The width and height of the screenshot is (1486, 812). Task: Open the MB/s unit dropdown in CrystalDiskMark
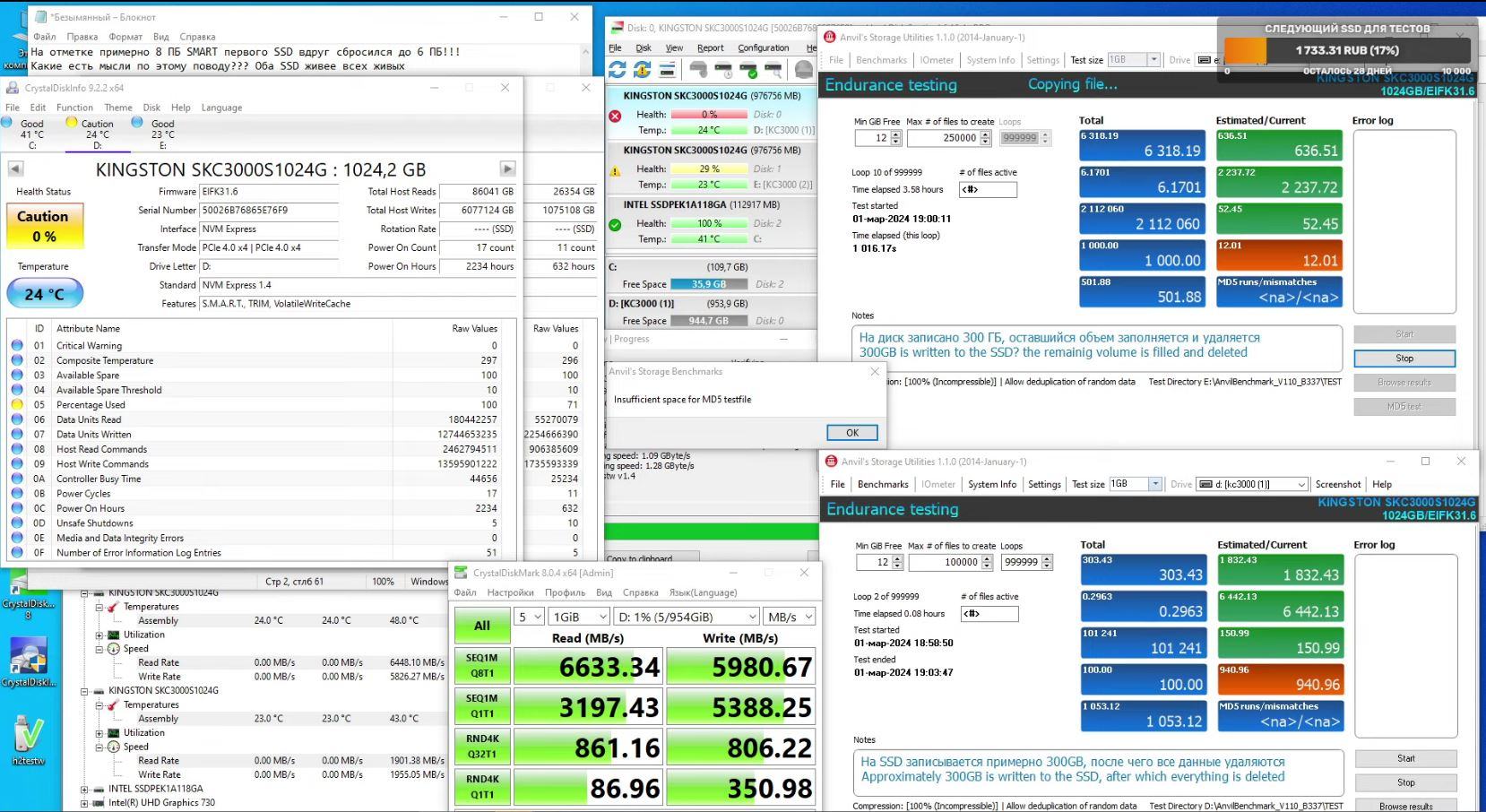pyautogui.click(x=790, y=617)
